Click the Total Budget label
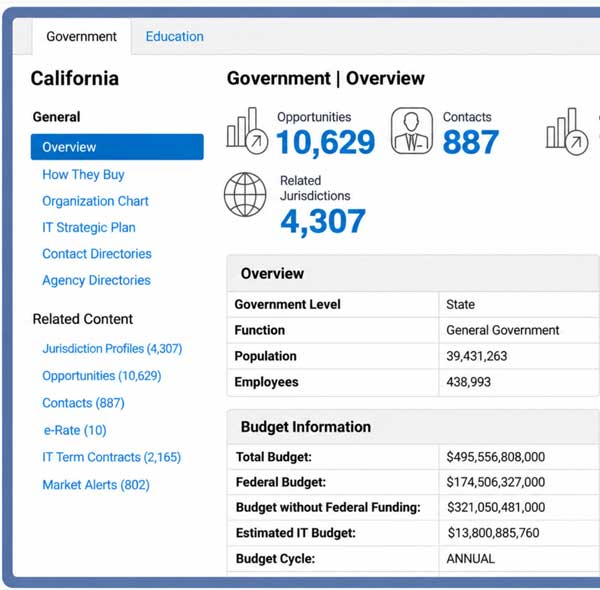The width and height of the screenshot is (600, 590). pyautogui.click(x=274, y=457)
